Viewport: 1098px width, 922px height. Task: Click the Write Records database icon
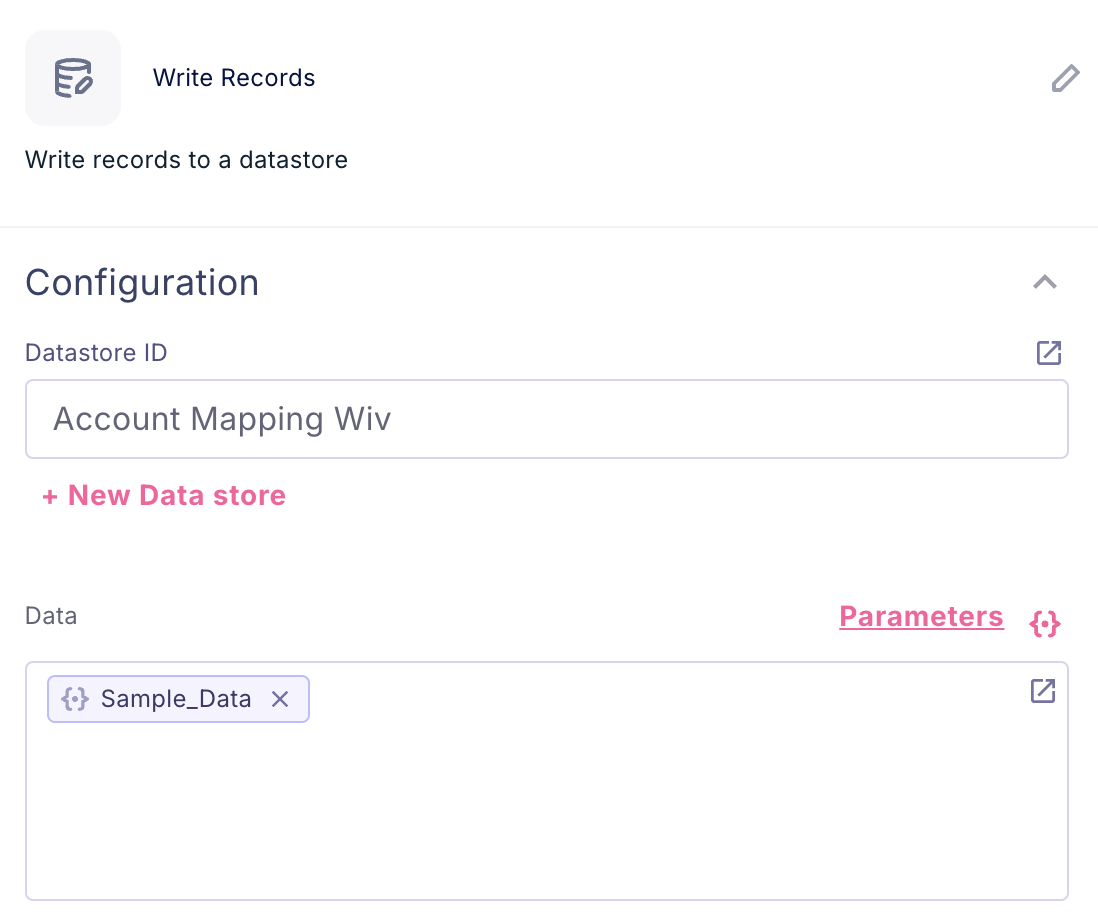[x=73, y=78]
